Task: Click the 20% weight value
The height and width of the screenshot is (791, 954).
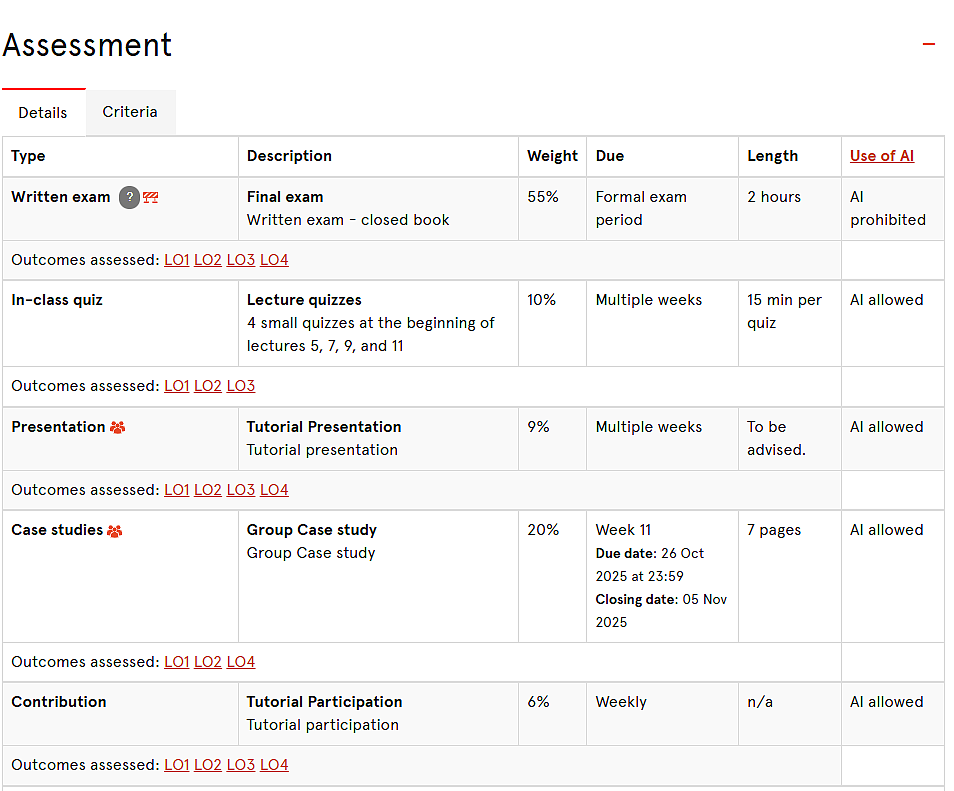Action: [543, 530]
